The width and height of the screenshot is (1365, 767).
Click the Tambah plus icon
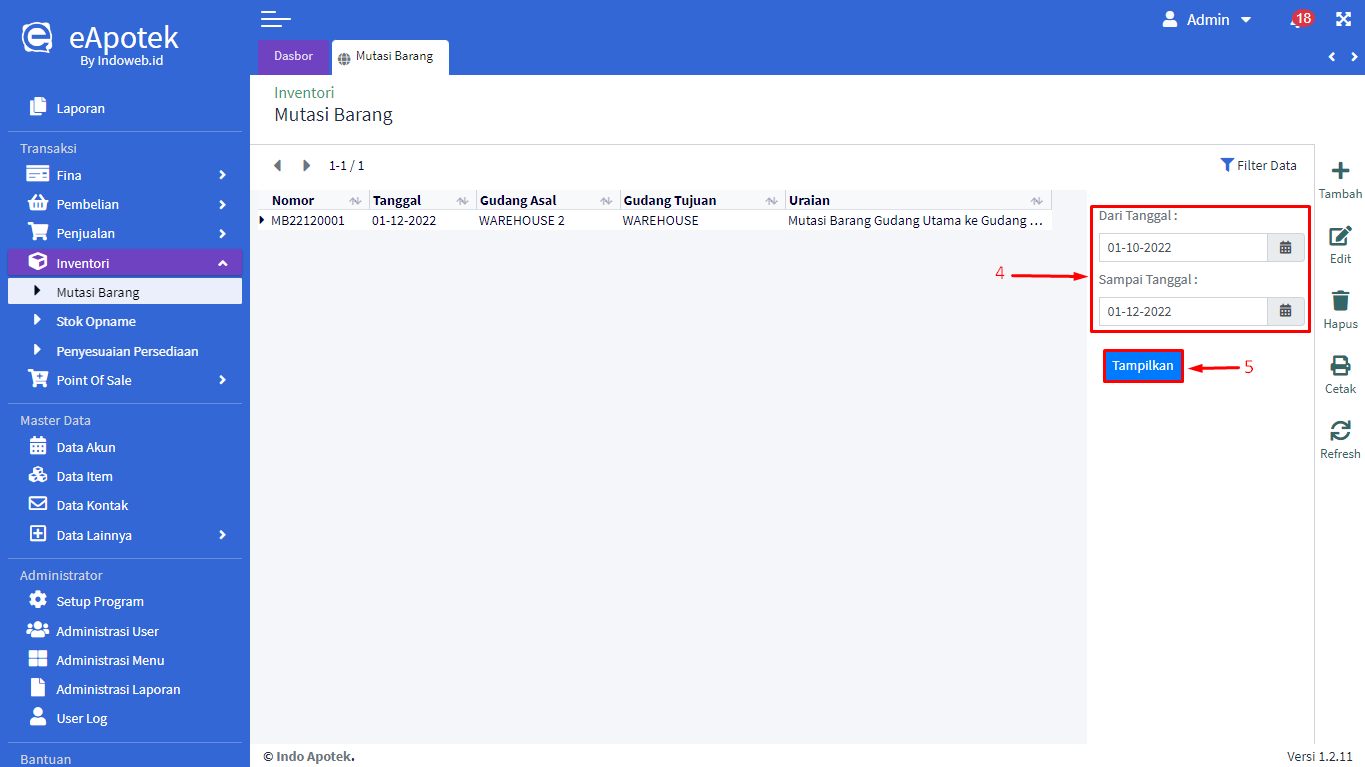[x=1340, y=172]
